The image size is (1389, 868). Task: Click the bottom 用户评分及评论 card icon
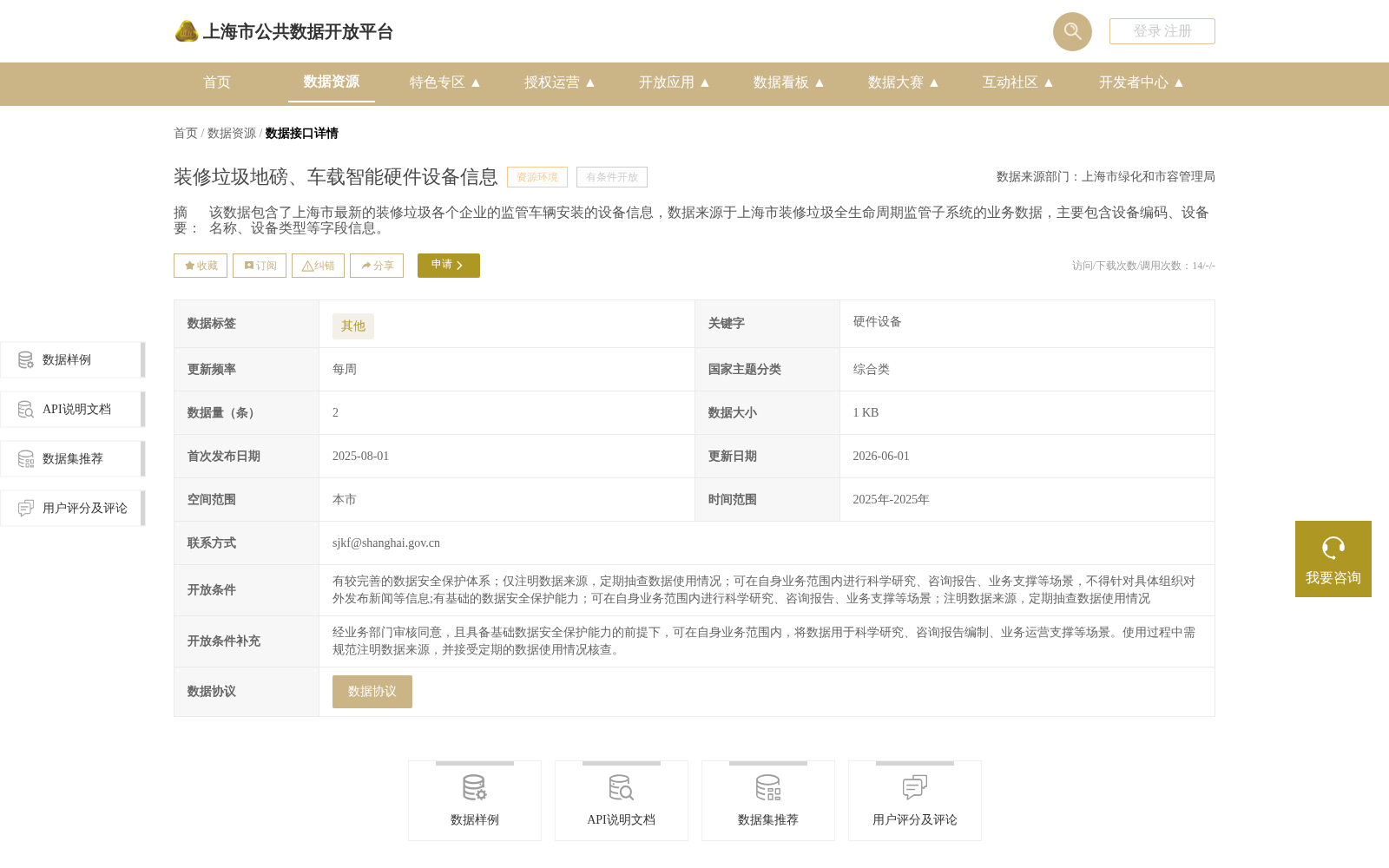click(915, 788)
